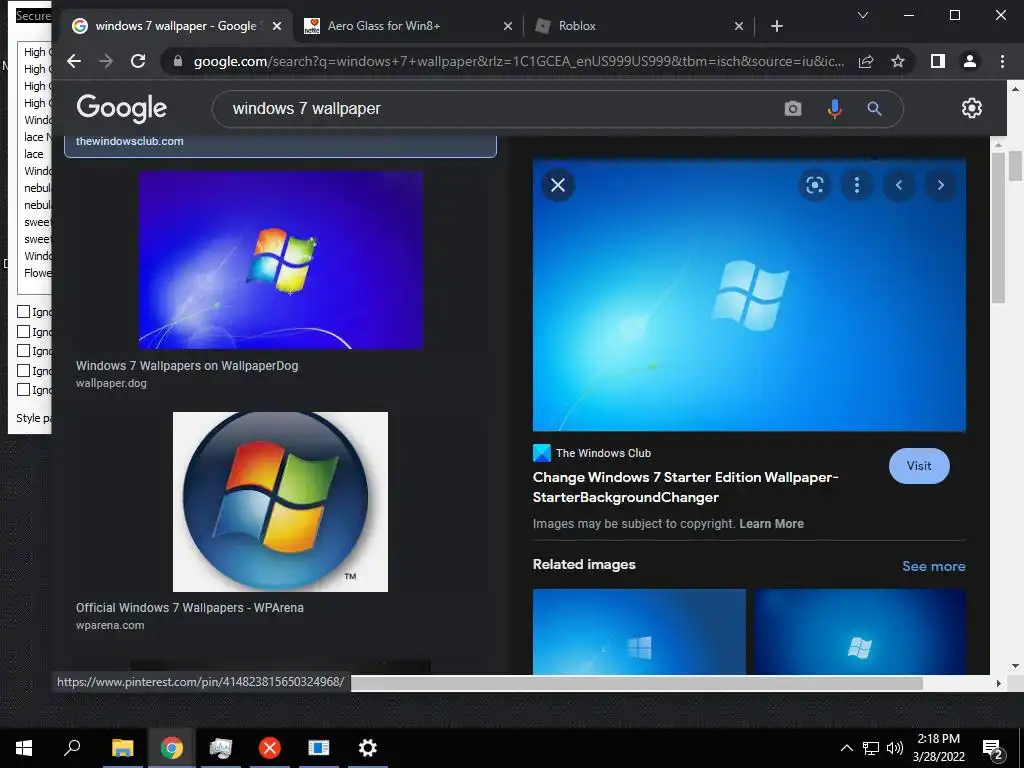Toggle second Ign checkbox in background window

tap(24, 332)
